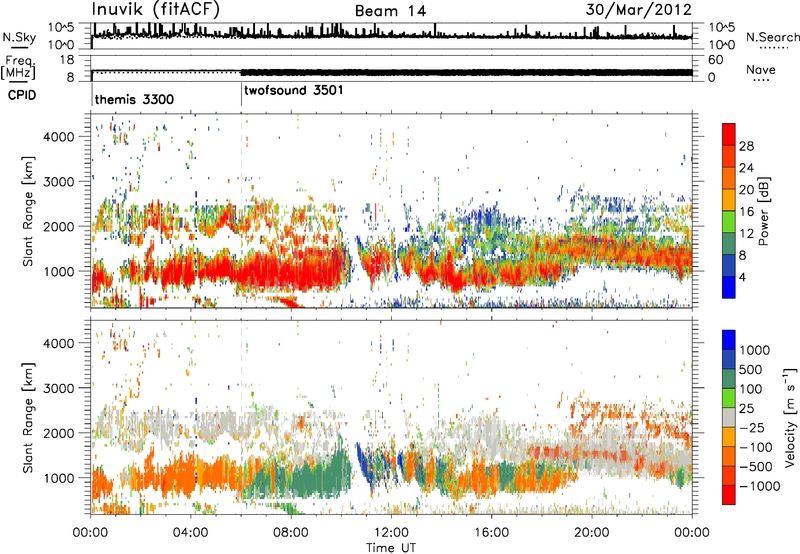Click the 'Beam 14' heading
Image resolution: width=800 pixels, height=554 pixels.
(390, 11)
